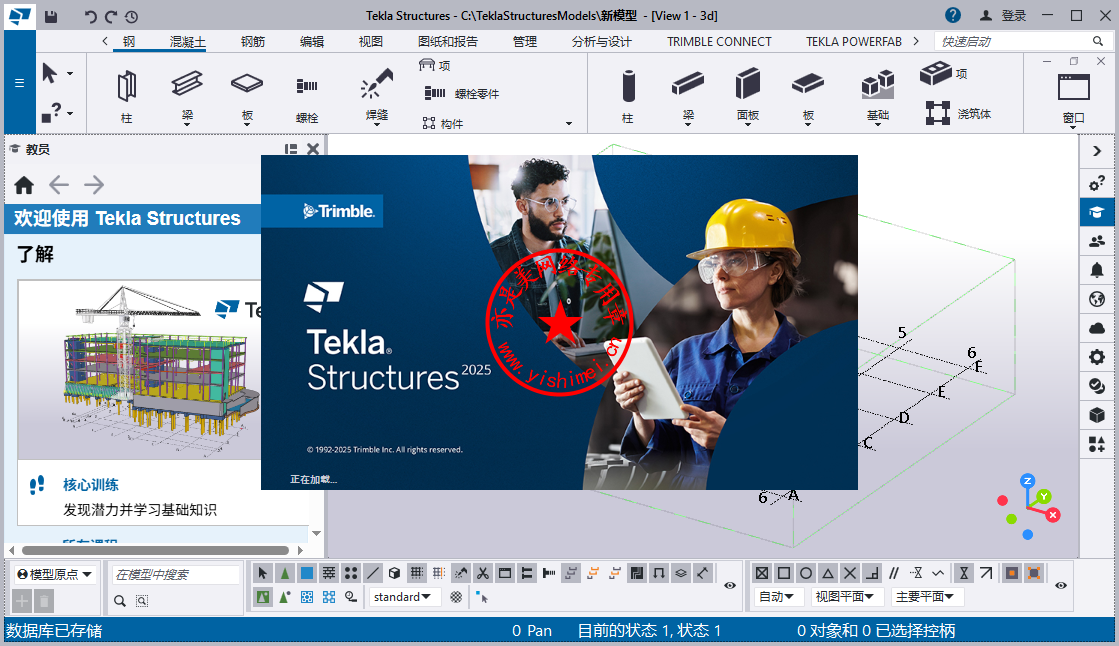
Task: Open the cube reference models side pane icon
Action: click(1097, 415)
